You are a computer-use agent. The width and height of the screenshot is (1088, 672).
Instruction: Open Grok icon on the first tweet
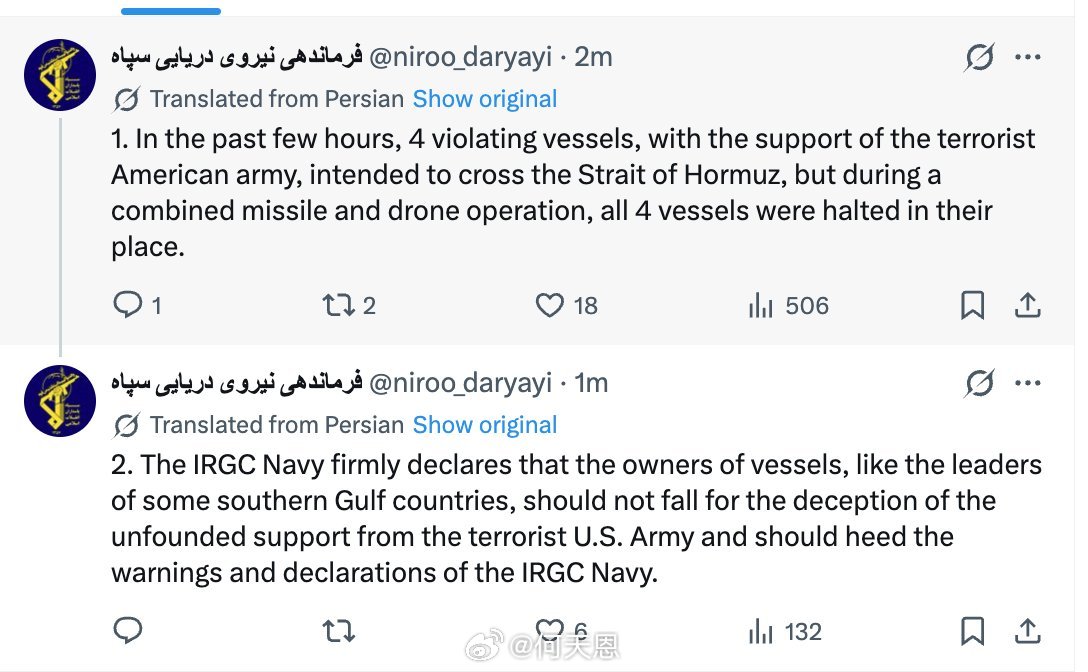pyautogui.click(x=979, y=57)
